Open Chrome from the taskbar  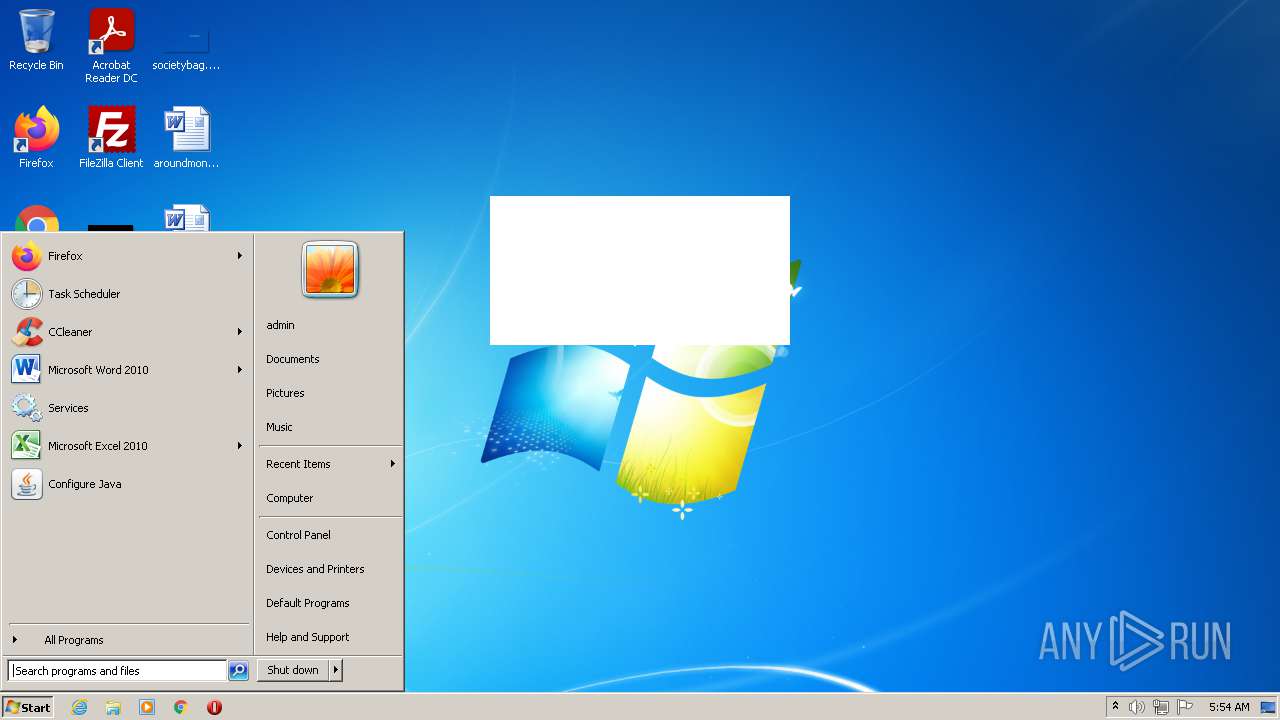[181, 707]
